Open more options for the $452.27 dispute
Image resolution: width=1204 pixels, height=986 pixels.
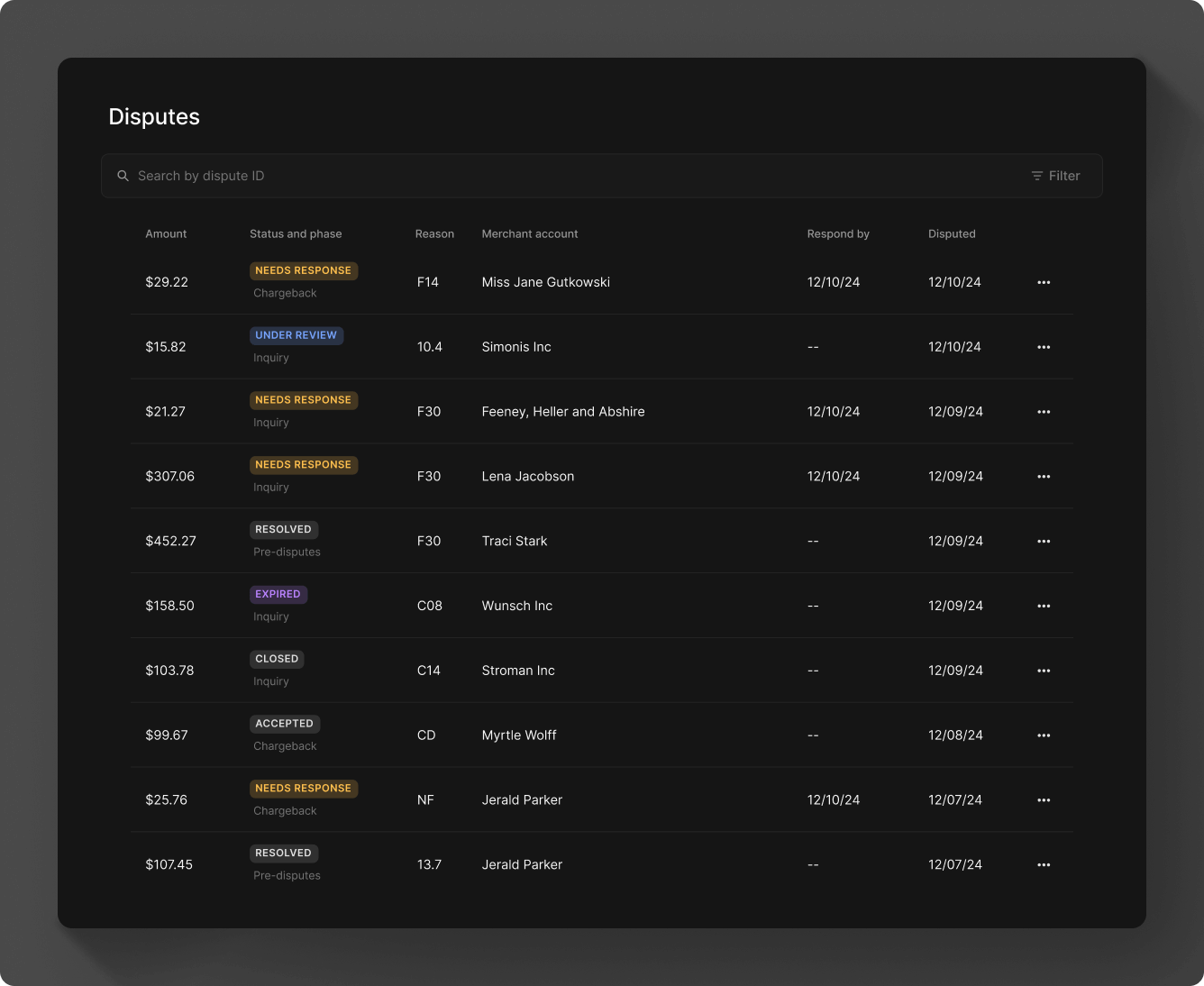click(x=1044, y=542)
